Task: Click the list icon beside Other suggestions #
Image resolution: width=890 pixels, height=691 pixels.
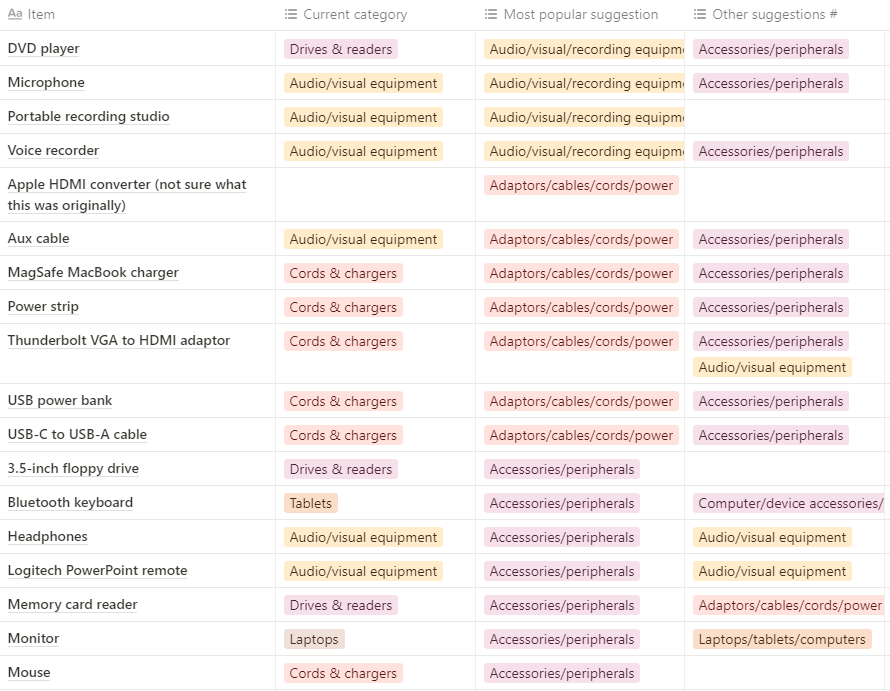Action: (x=700, y=15)
